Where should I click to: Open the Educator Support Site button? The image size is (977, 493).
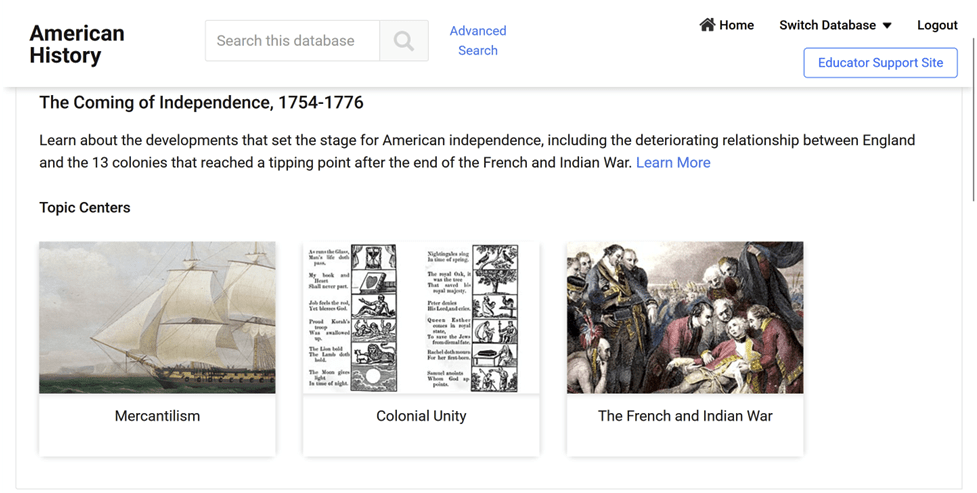pos(880,62)
